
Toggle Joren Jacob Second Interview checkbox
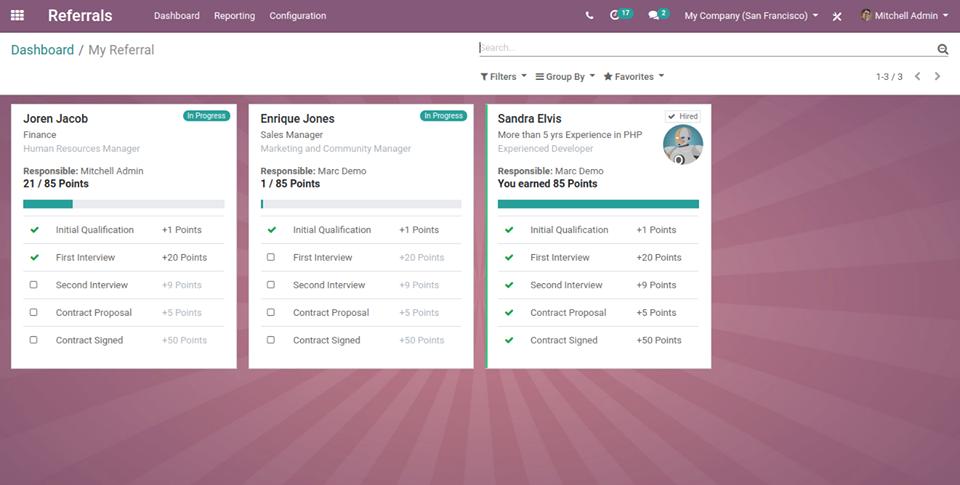[x=34, y=285]
